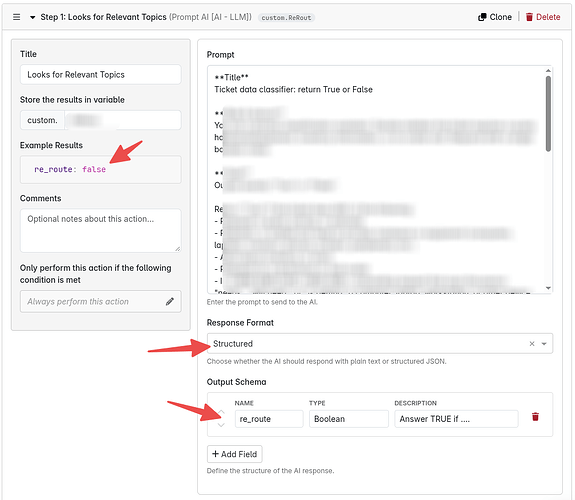Image resolution: width=575 pixels, height=500 pixels.
Task: Click the 'custom.' variable prefix label
Action: (x=43, y=120)
